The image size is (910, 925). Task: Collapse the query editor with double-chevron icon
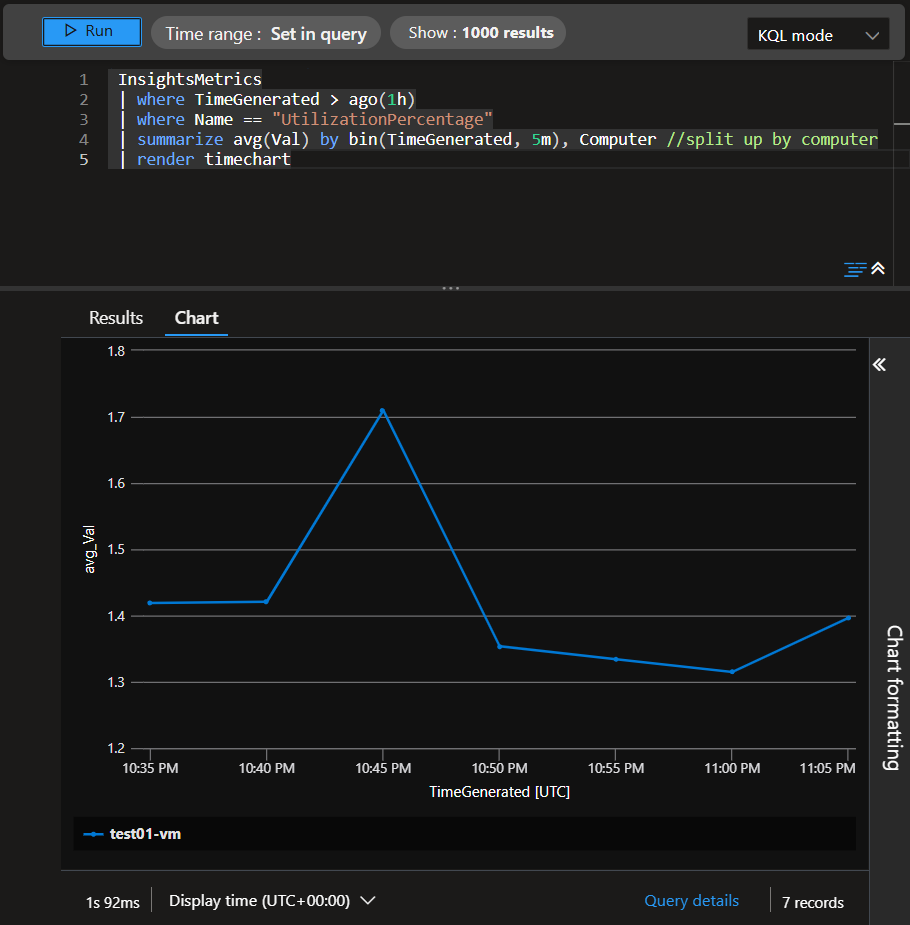tap(879, 268)
